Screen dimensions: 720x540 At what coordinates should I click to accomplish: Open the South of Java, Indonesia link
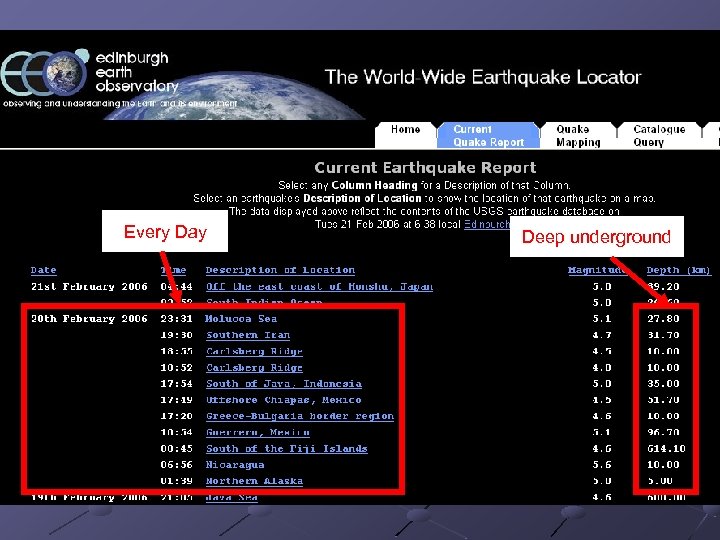point(284,383)
